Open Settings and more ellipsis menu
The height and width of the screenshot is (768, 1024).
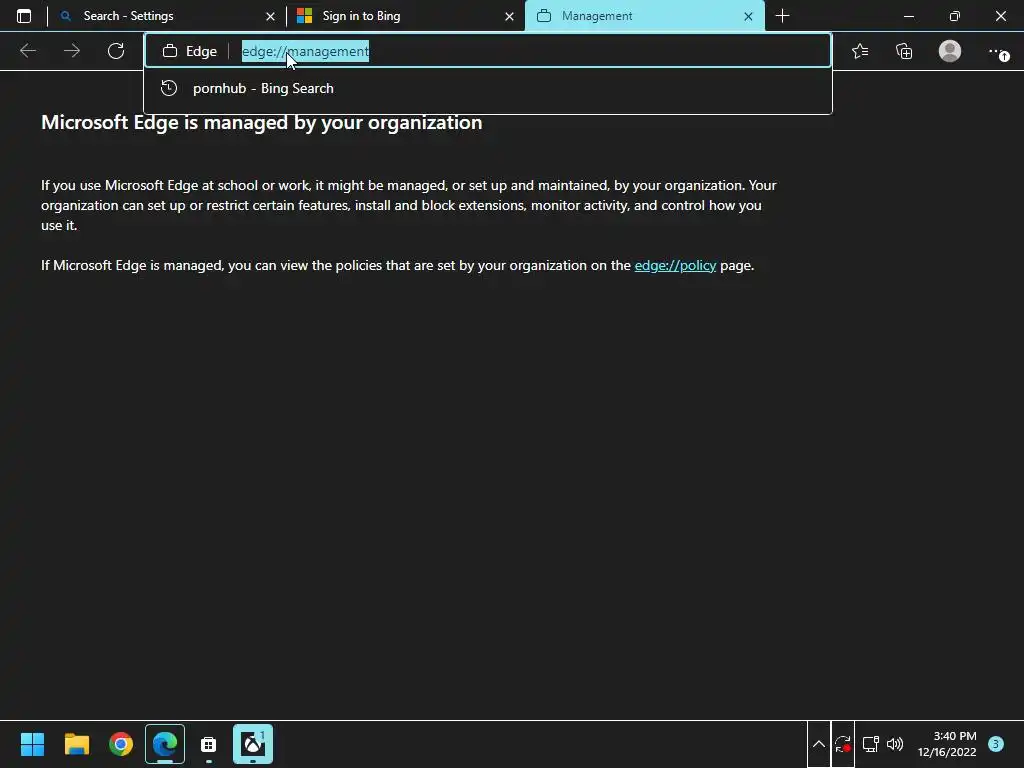coord(997,52)
